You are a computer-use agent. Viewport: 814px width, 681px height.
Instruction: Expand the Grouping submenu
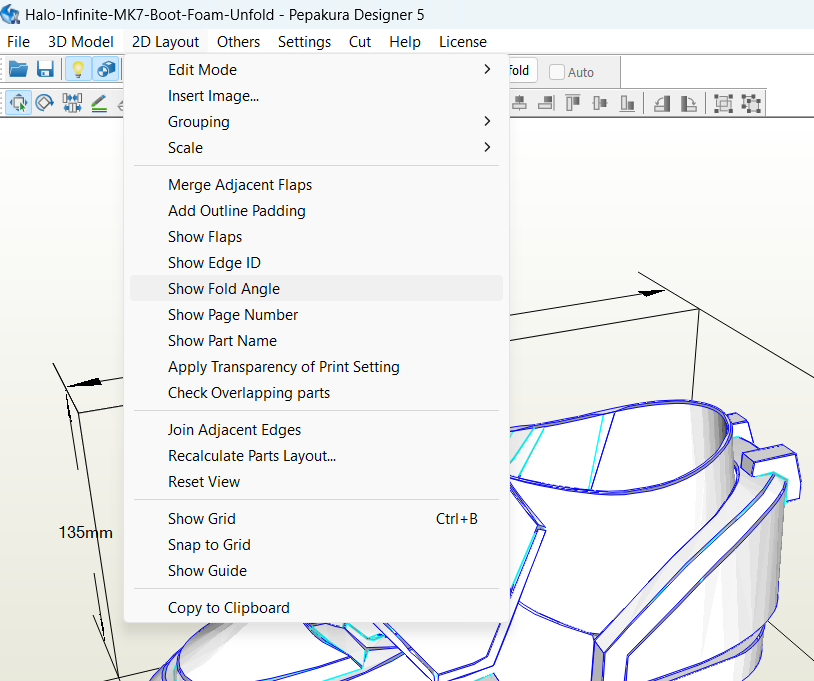point(316,121)
